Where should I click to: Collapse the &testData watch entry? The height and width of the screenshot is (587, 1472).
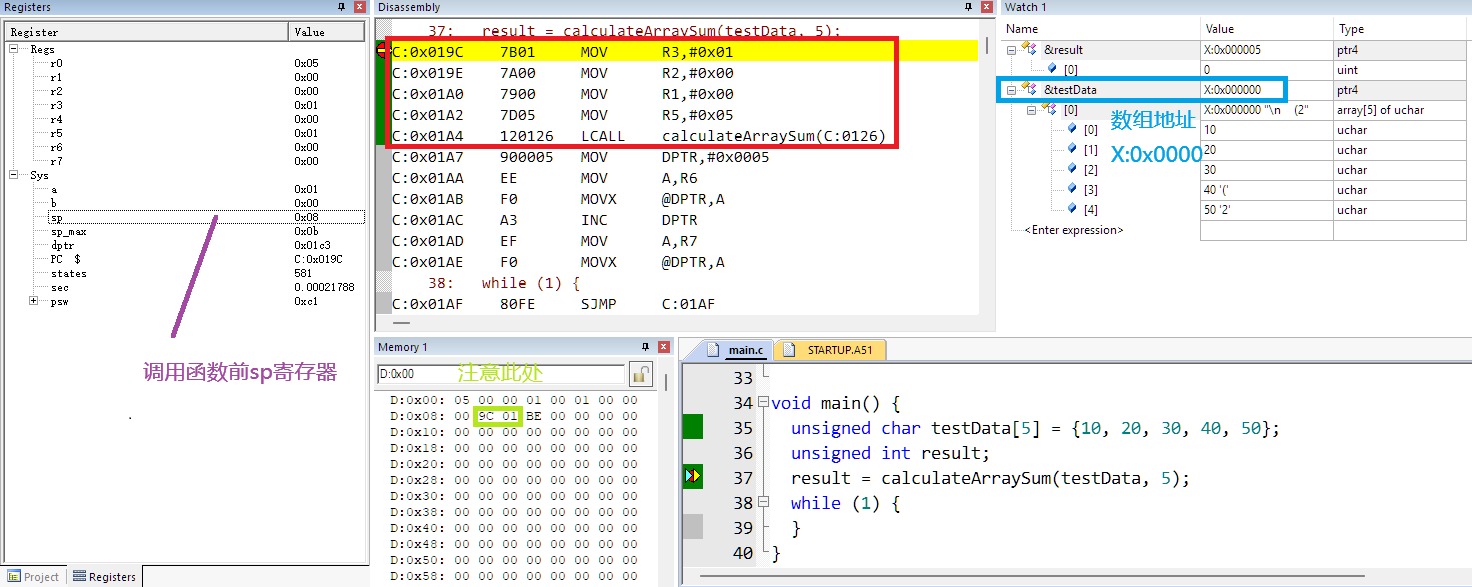[1011, 90]
